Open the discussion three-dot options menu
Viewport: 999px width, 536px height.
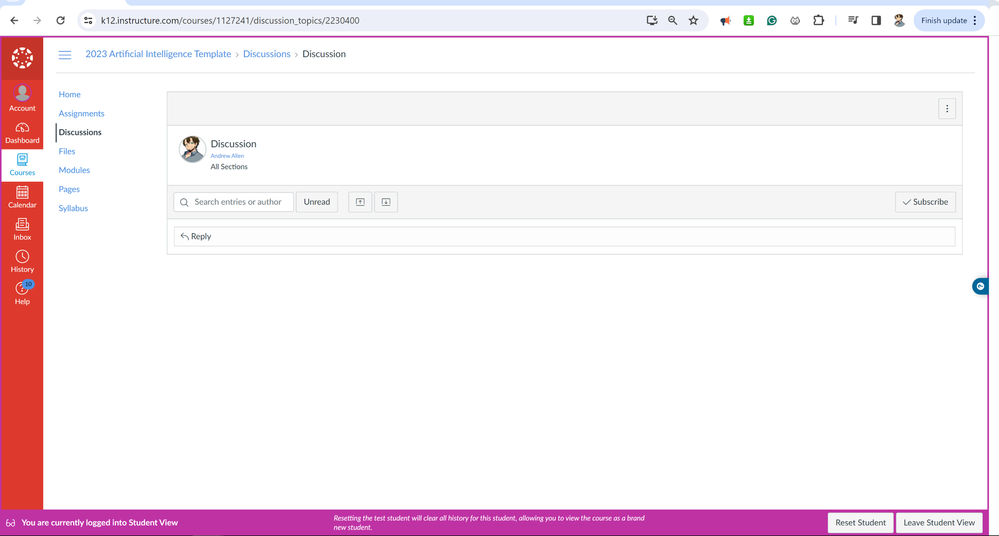click(947, 109)
